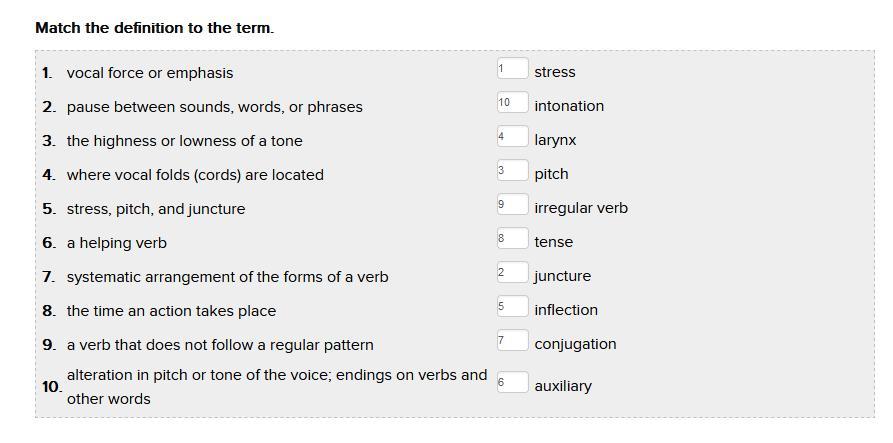Image resolution: width=893 pixels, height=443 pixels.
Task: Click the answer box beside juncture
Action: coord(512,274)
